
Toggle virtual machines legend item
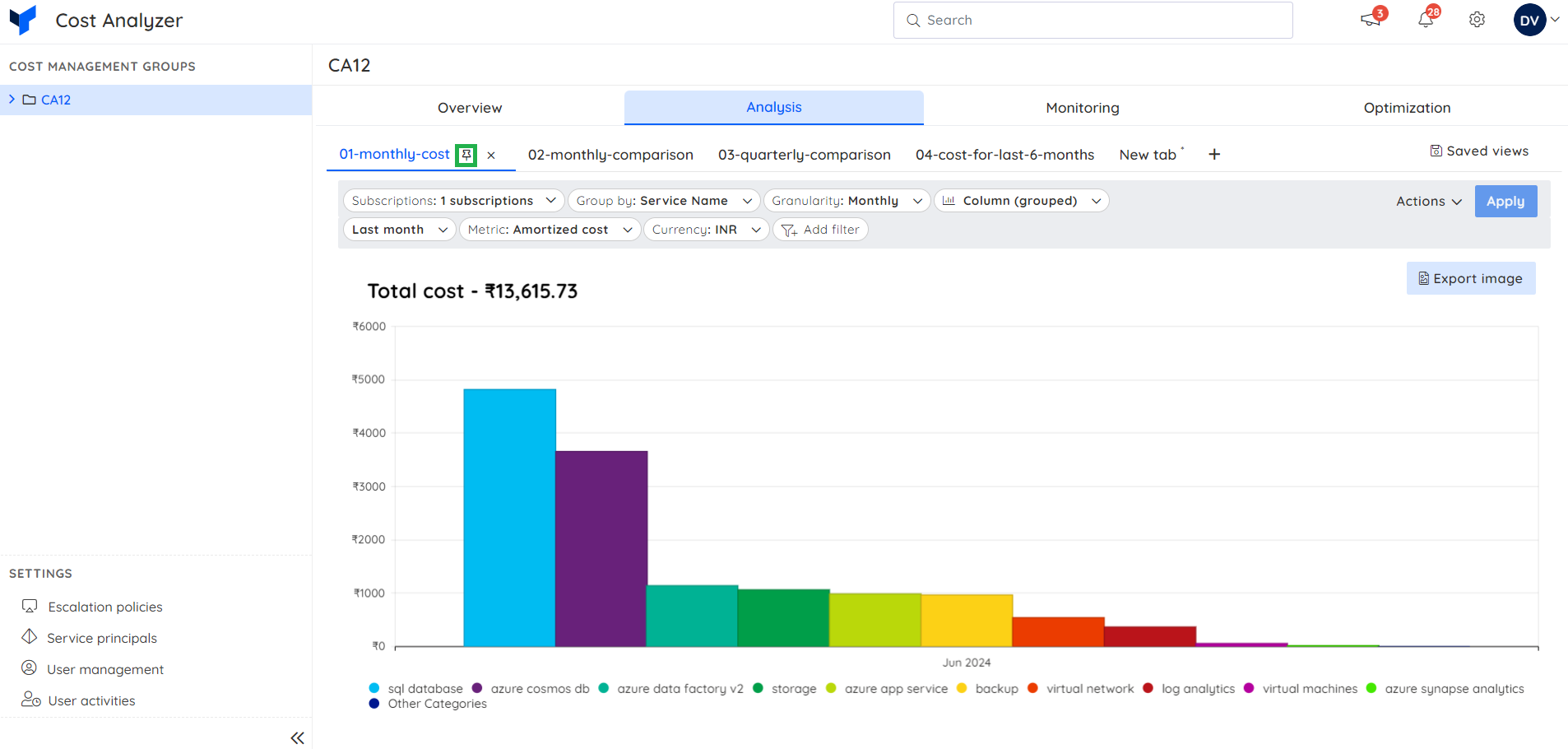[1301, 689]
